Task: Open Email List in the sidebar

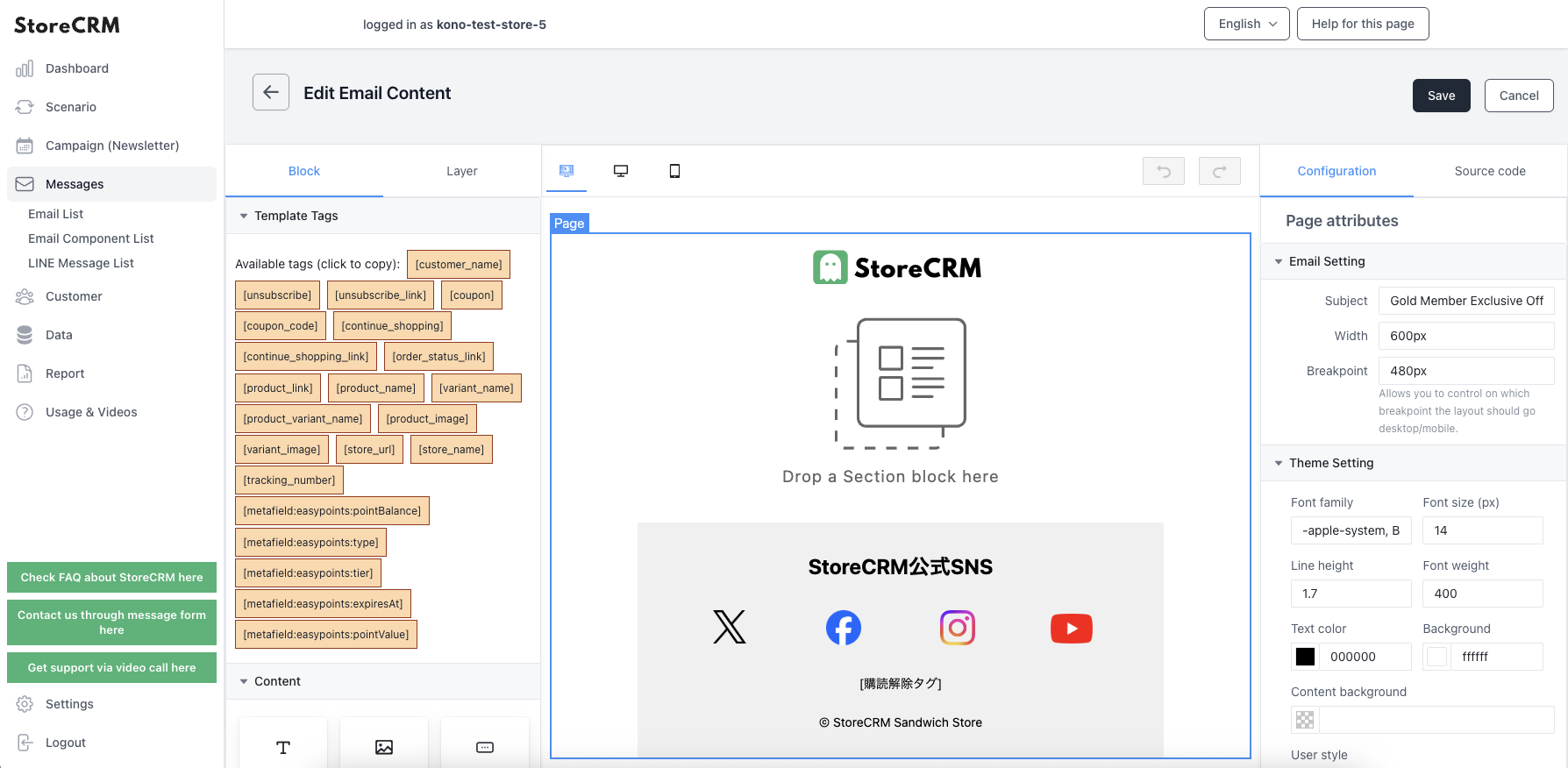Action: (x=56, y=214)
